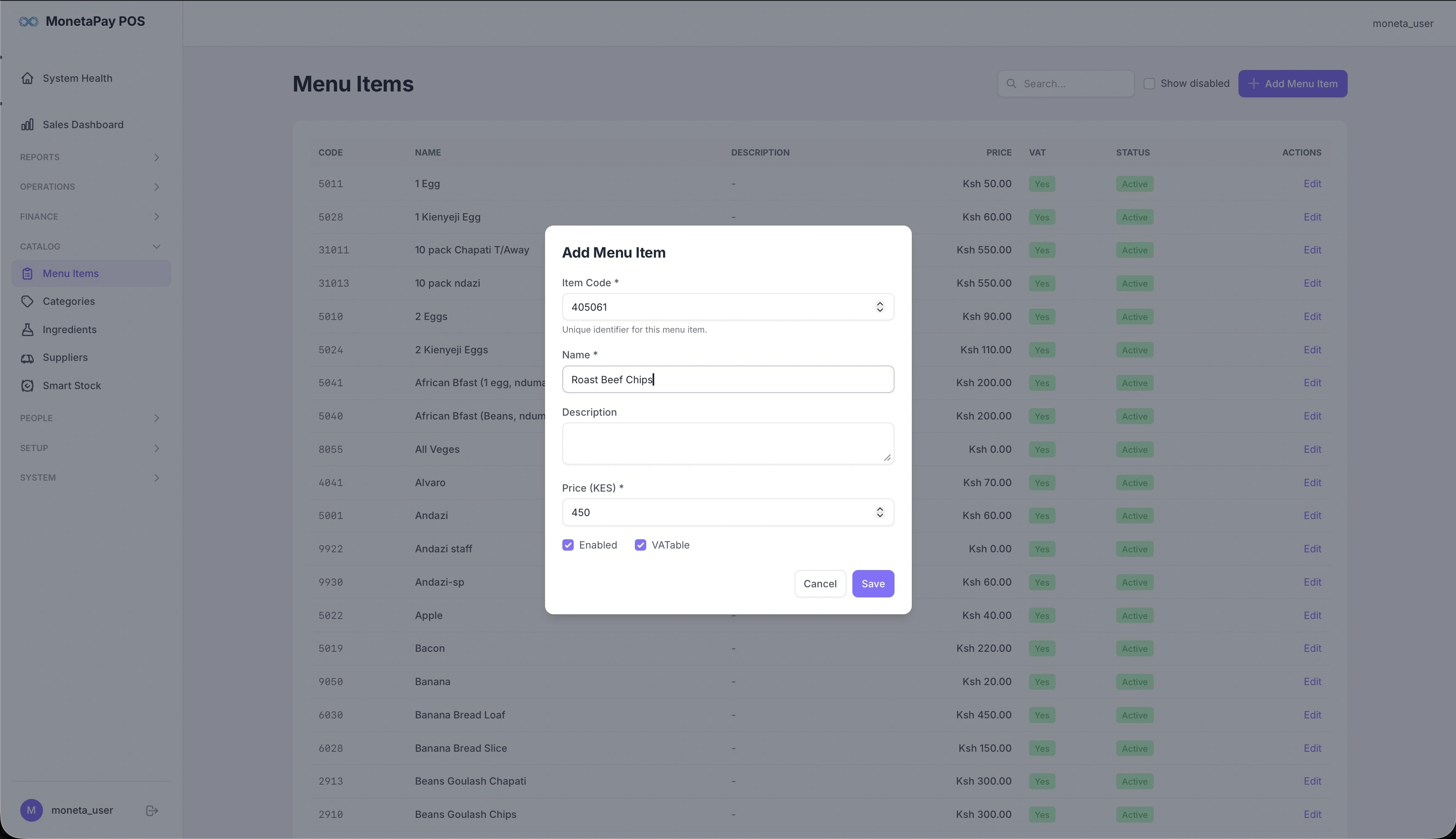Click the search magnifier icon

pos(1011,83)
